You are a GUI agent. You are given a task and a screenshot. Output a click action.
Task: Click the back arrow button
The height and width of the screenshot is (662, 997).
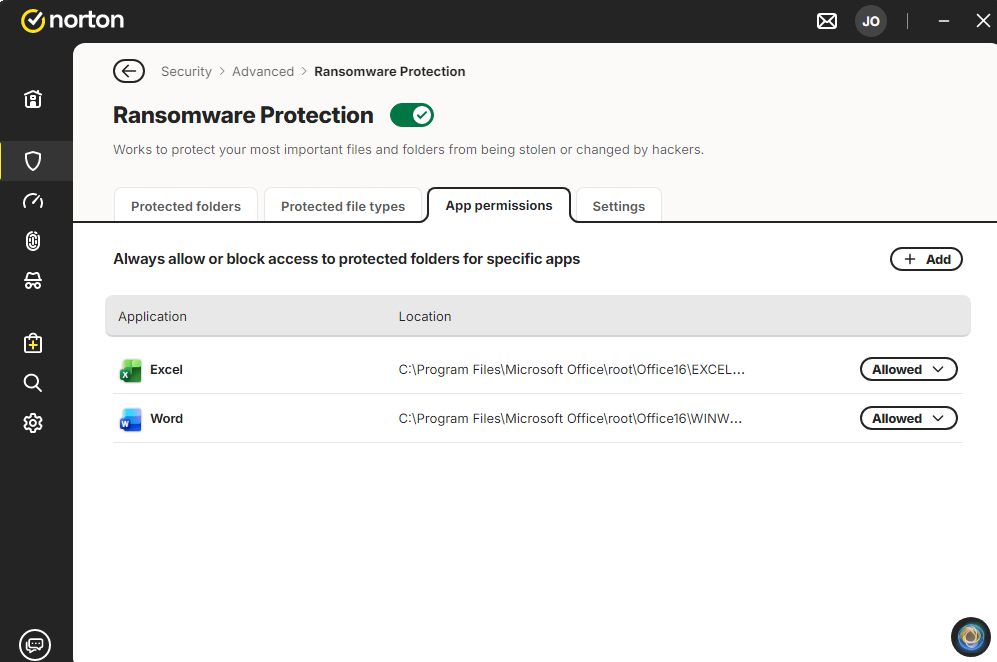tap(129, 71)
